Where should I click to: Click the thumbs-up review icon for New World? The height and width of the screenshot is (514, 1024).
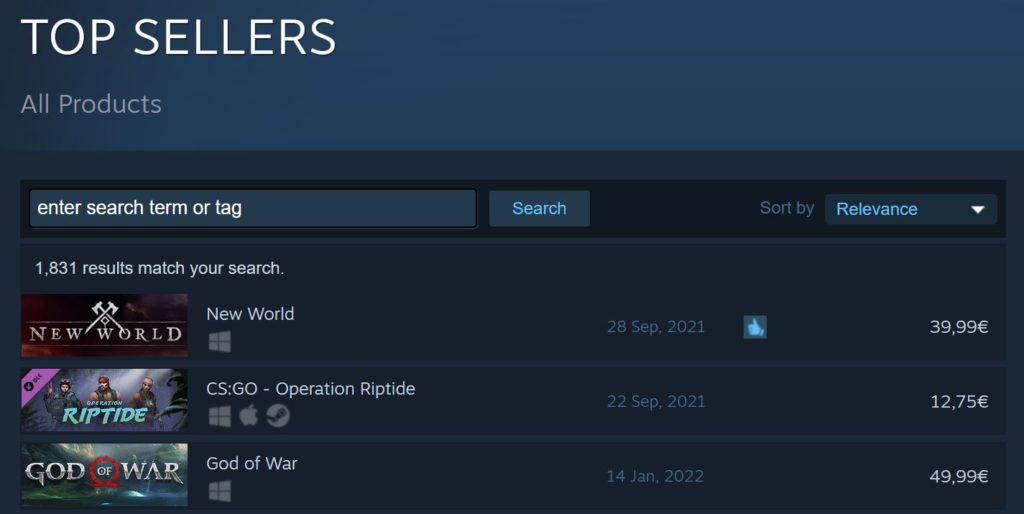pyautogui.click(x=755, y=327)
